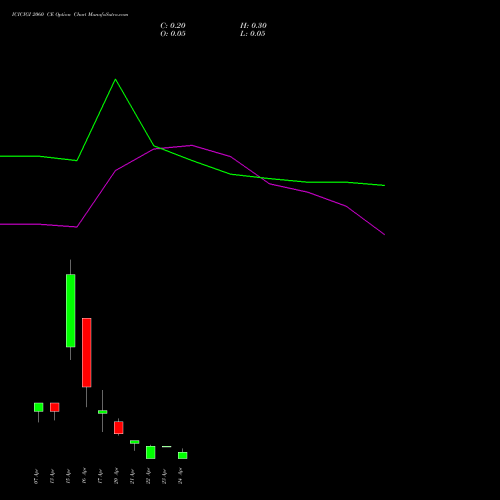Image resolution: width=500 pixels, height=500 pixels.
Task: Click the chart title text at top left
Action: (70, 15)
